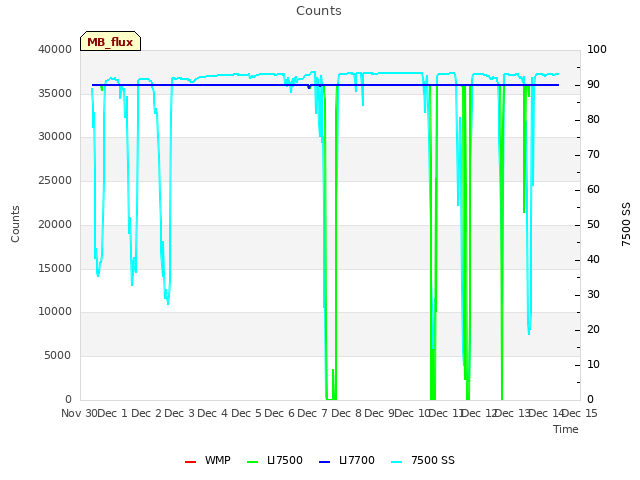Click the 70 right axis tick label
This screenshot has width=640, height=480.
593,155
